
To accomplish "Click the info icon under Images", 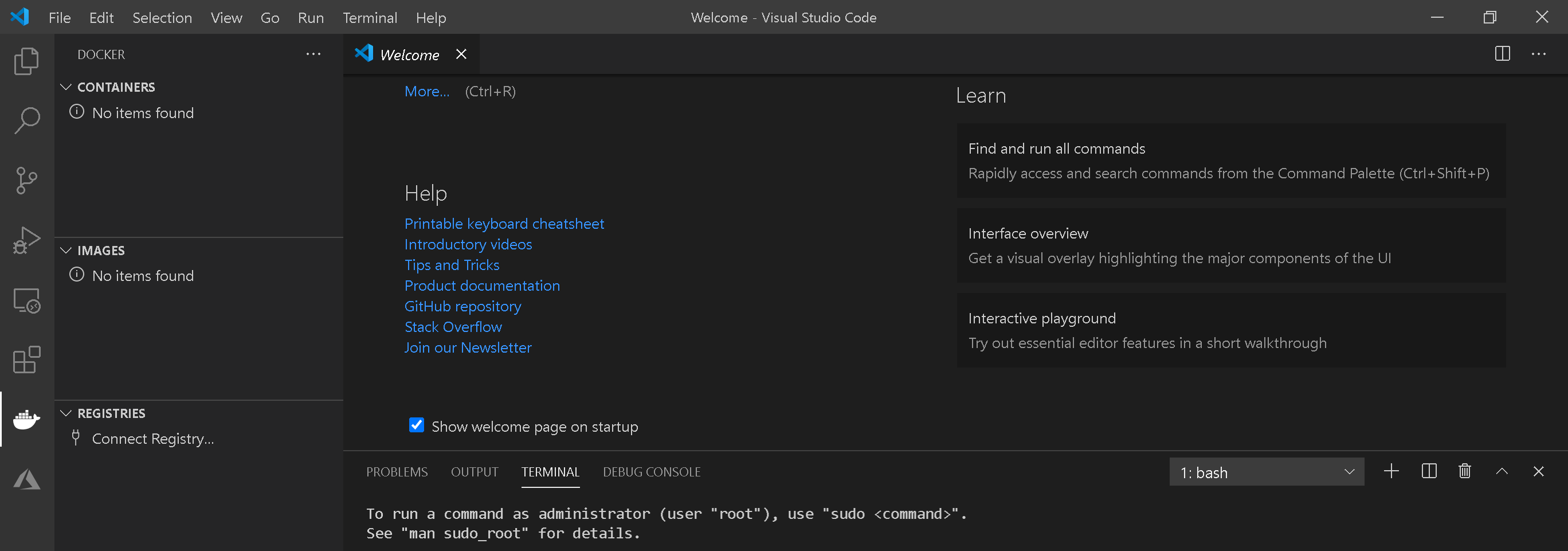I will click(x=77, y=275).
